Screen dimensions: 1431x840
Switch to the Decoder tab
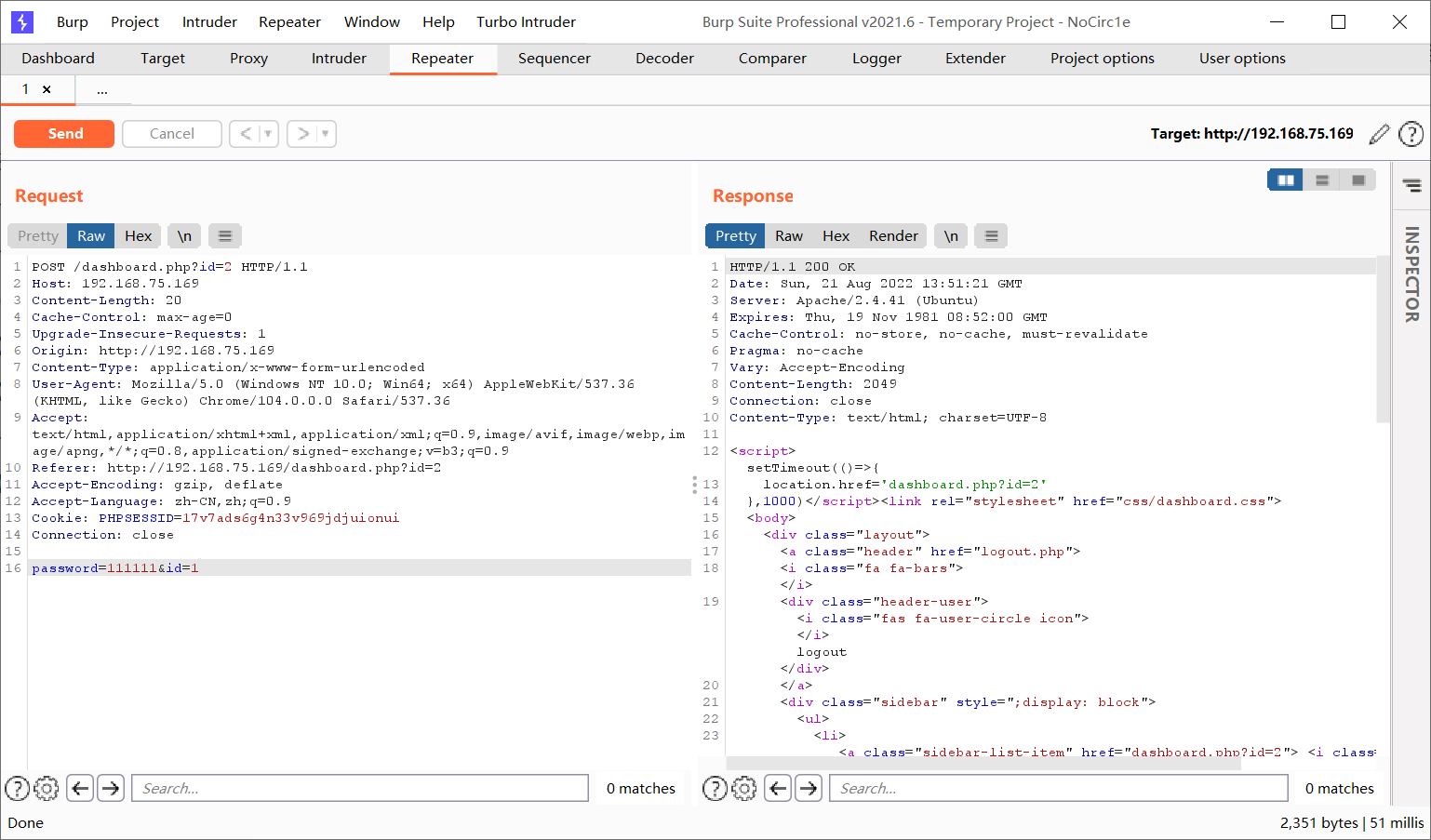pyautogui.click(x=665, y=59)
